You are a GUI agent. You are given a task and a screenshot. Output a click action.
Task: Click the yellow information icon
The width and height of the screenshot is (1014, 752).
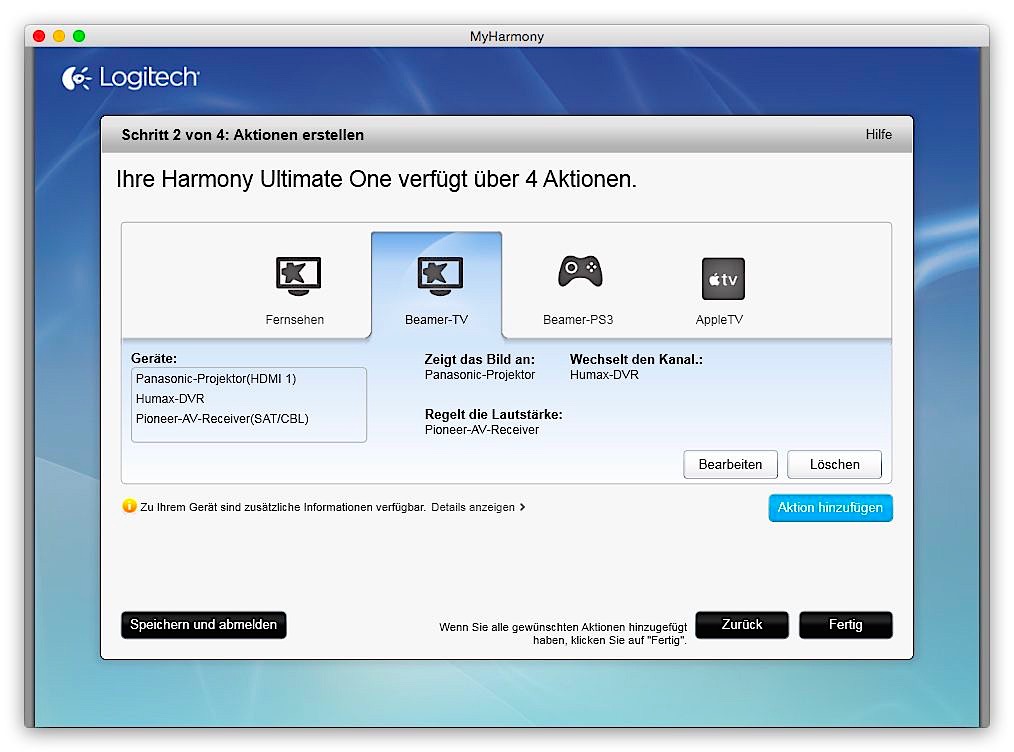[x=129, y=507]
